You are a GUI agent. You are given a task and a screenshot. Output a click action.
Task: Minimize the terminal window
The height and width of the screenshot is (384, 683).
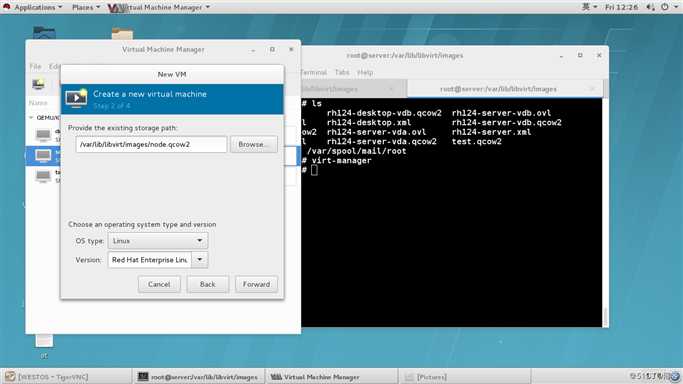coord(561,56)
